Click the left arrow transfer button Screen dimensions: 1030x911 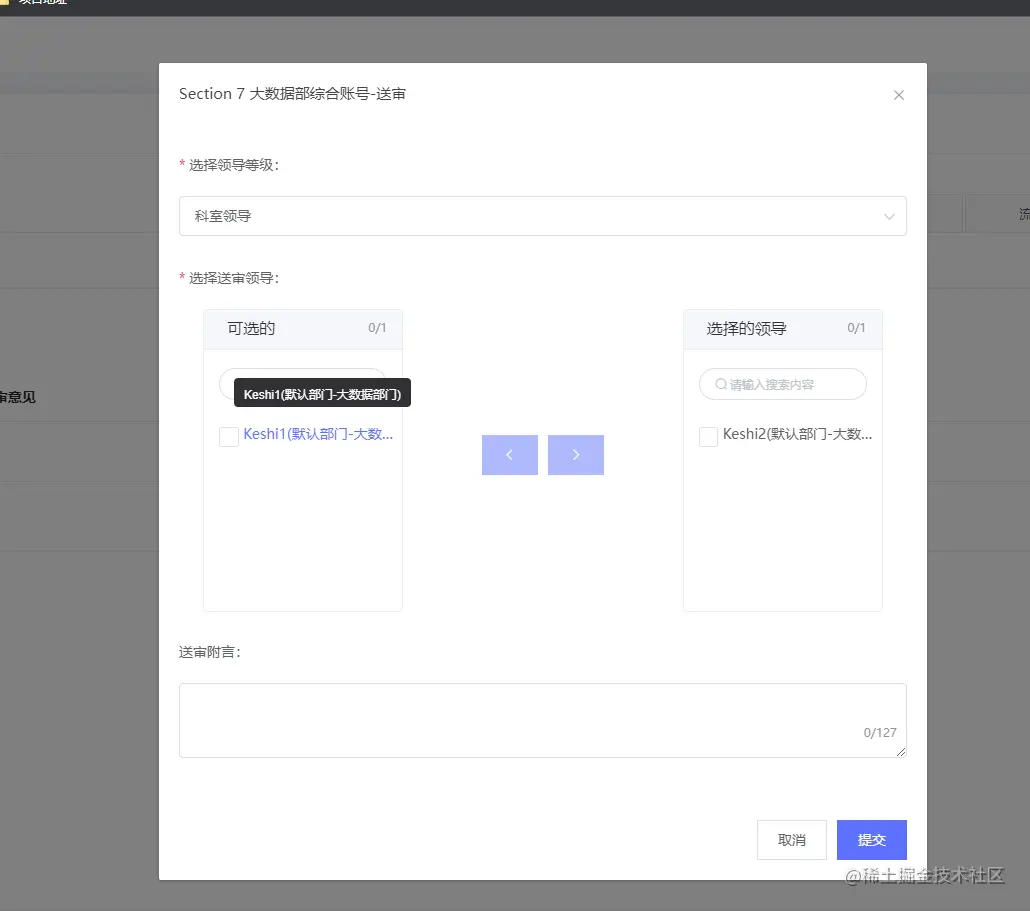(510, 455)
